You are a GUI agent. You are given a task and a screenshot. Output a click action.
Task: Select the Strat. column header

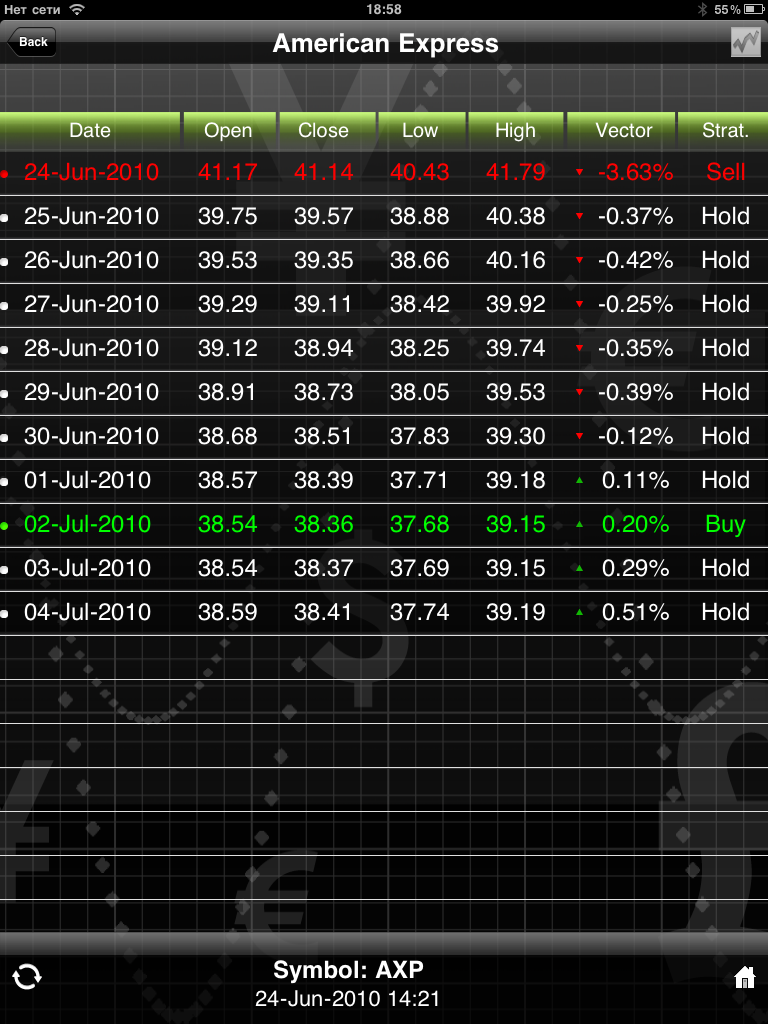(x=725, y=130)
